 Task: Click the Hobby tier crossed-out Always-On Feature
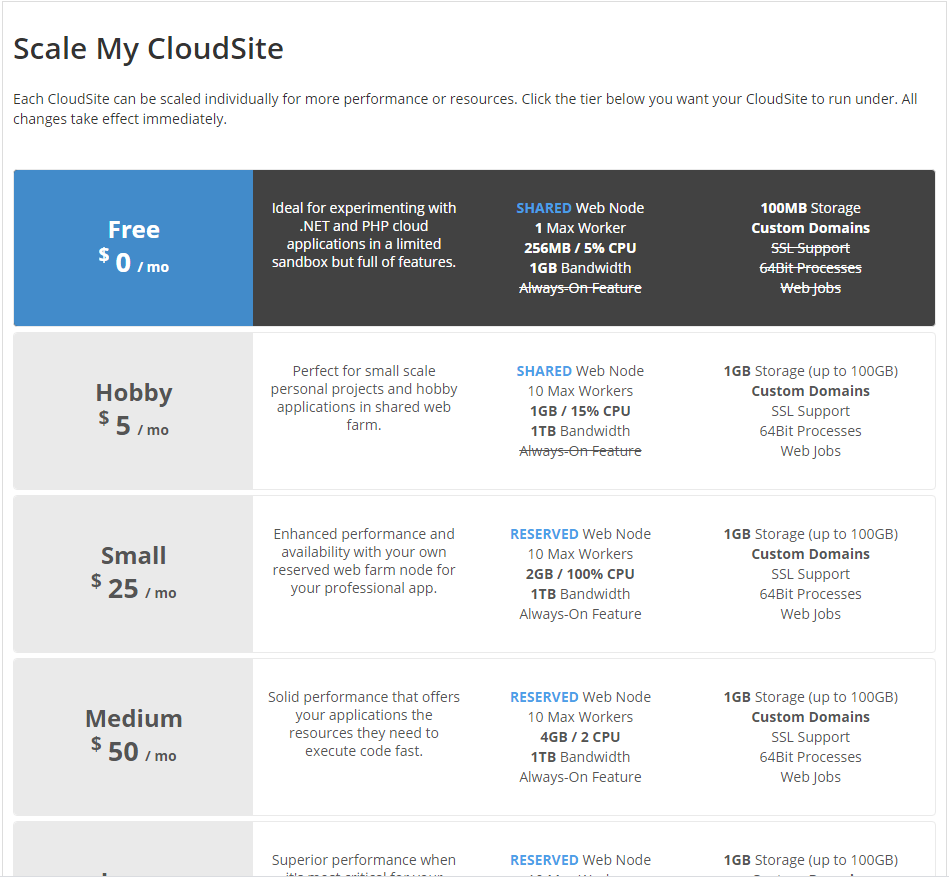tap(580, 451)
